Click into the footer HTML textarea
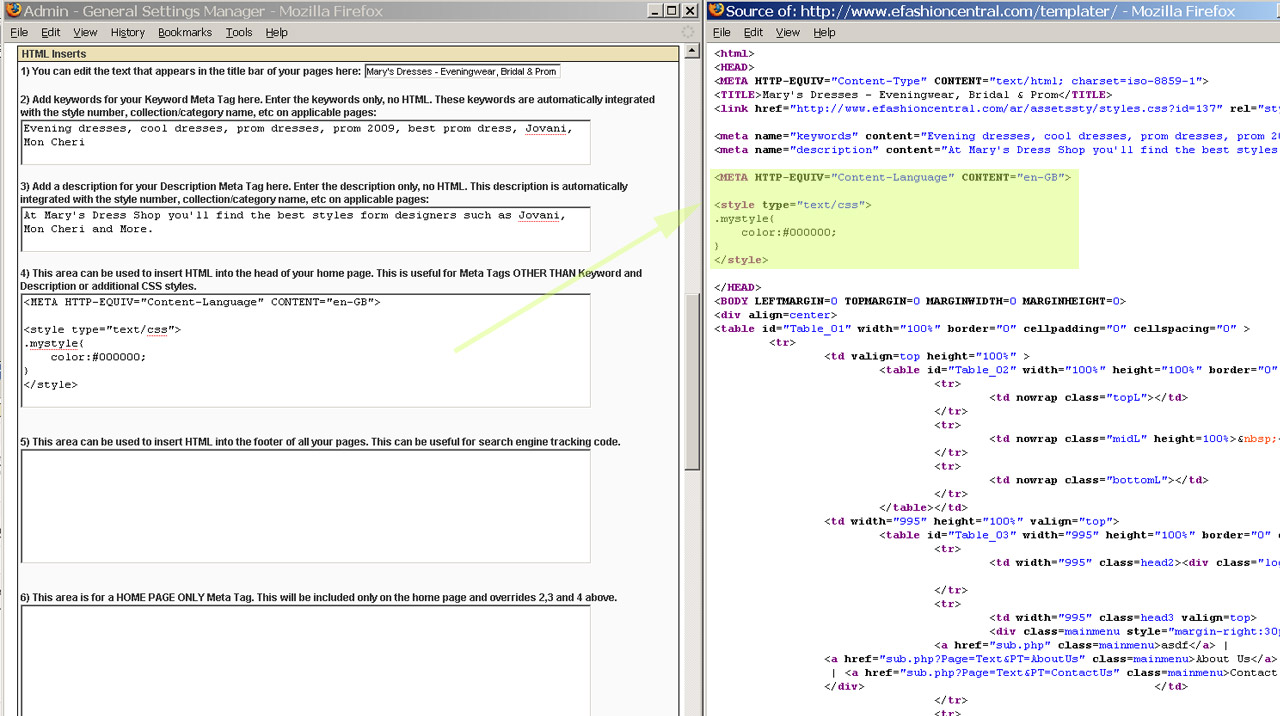This screenshot has width=1280, height=716. [305, 507]
